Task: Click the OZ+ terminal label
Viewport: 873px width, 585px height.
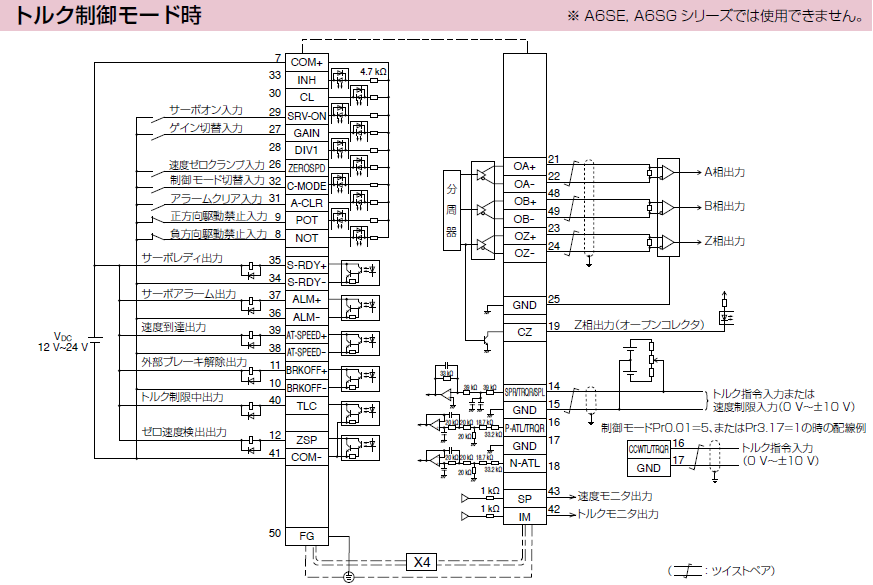Action: [524, 237]
